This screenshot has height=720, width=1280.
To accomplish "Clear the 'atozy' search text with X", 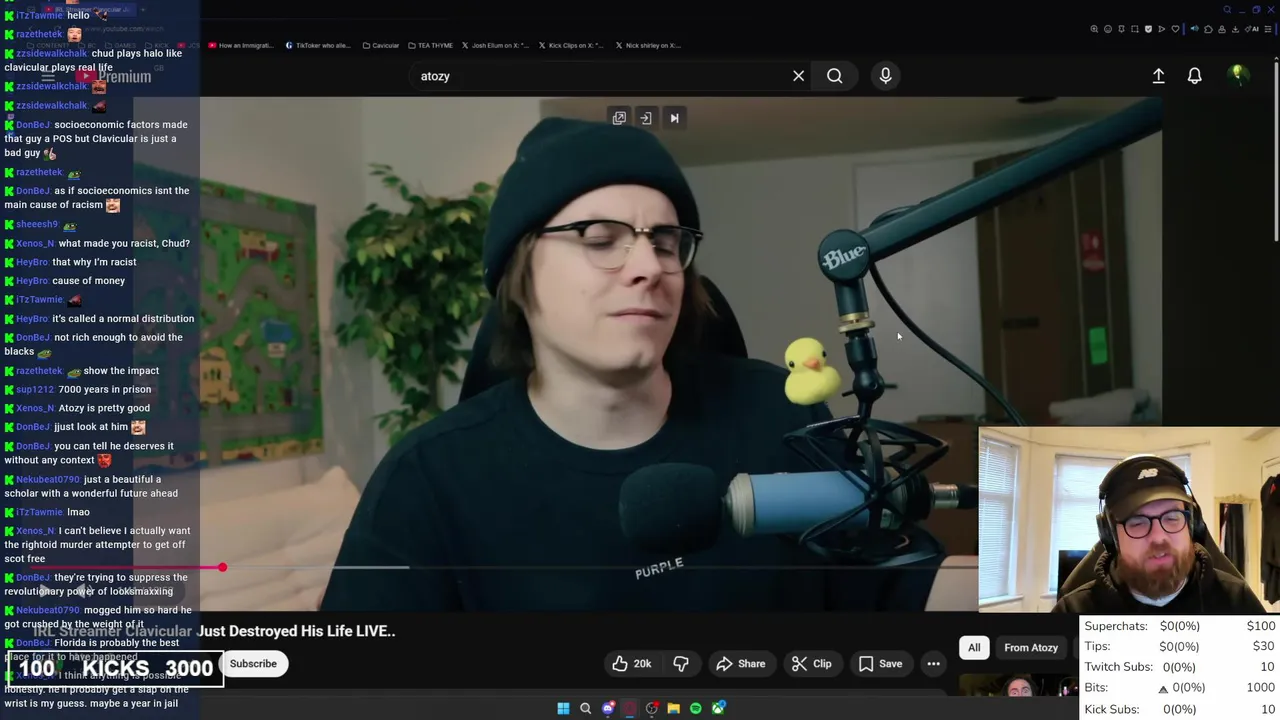I will [798, 76].
